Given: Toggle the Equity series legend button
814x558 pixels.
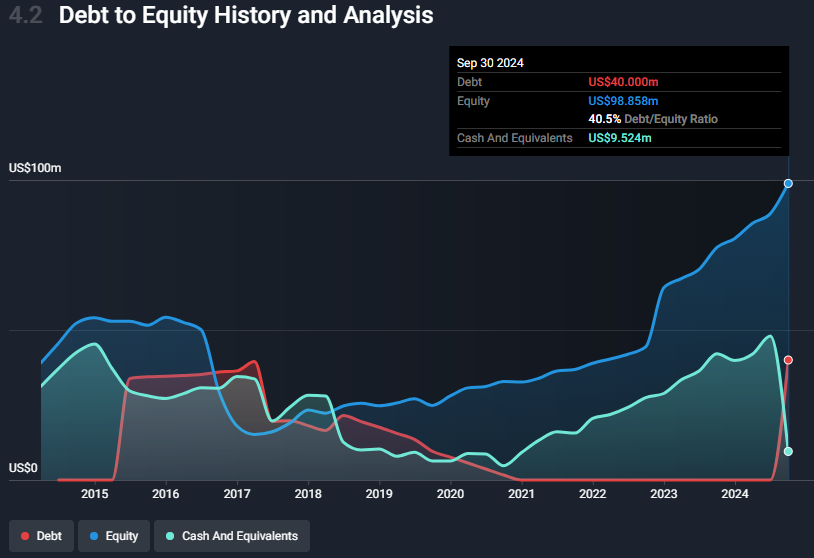Looking at the screenshot, I should 113,536.
